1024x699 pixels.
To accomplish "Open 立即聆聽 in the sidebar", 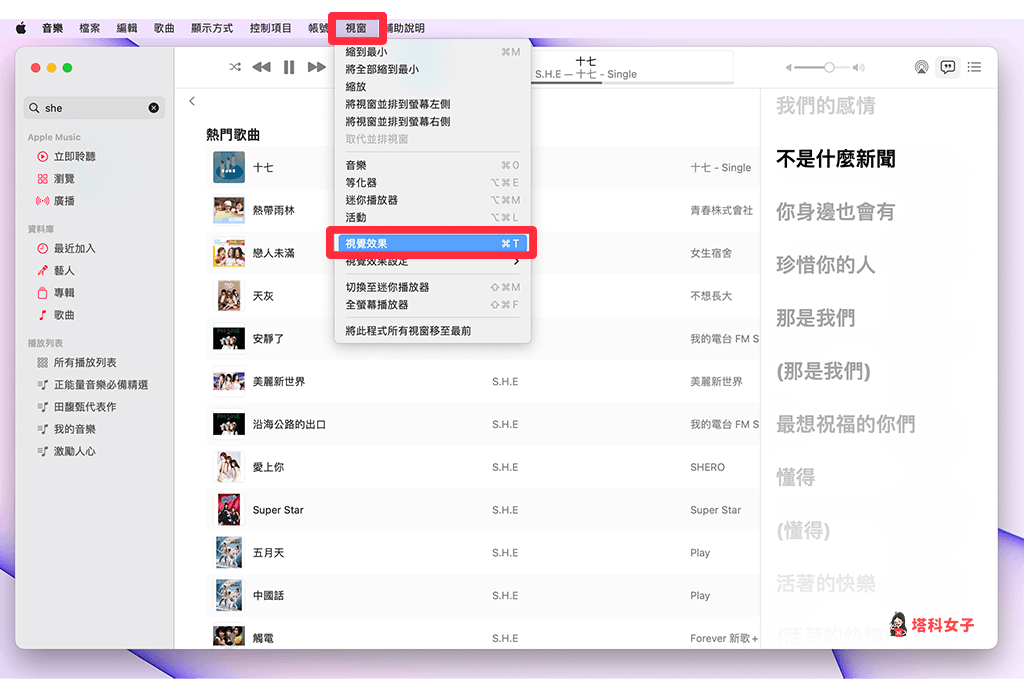I will pos(74,156).
